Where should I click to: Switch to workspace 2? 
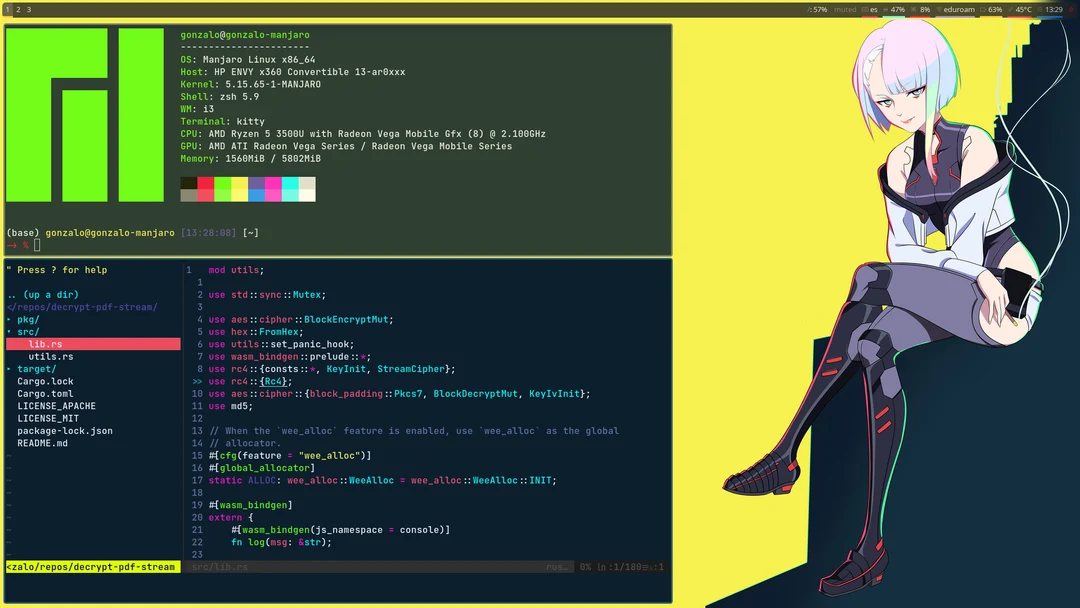coord(18,7)
